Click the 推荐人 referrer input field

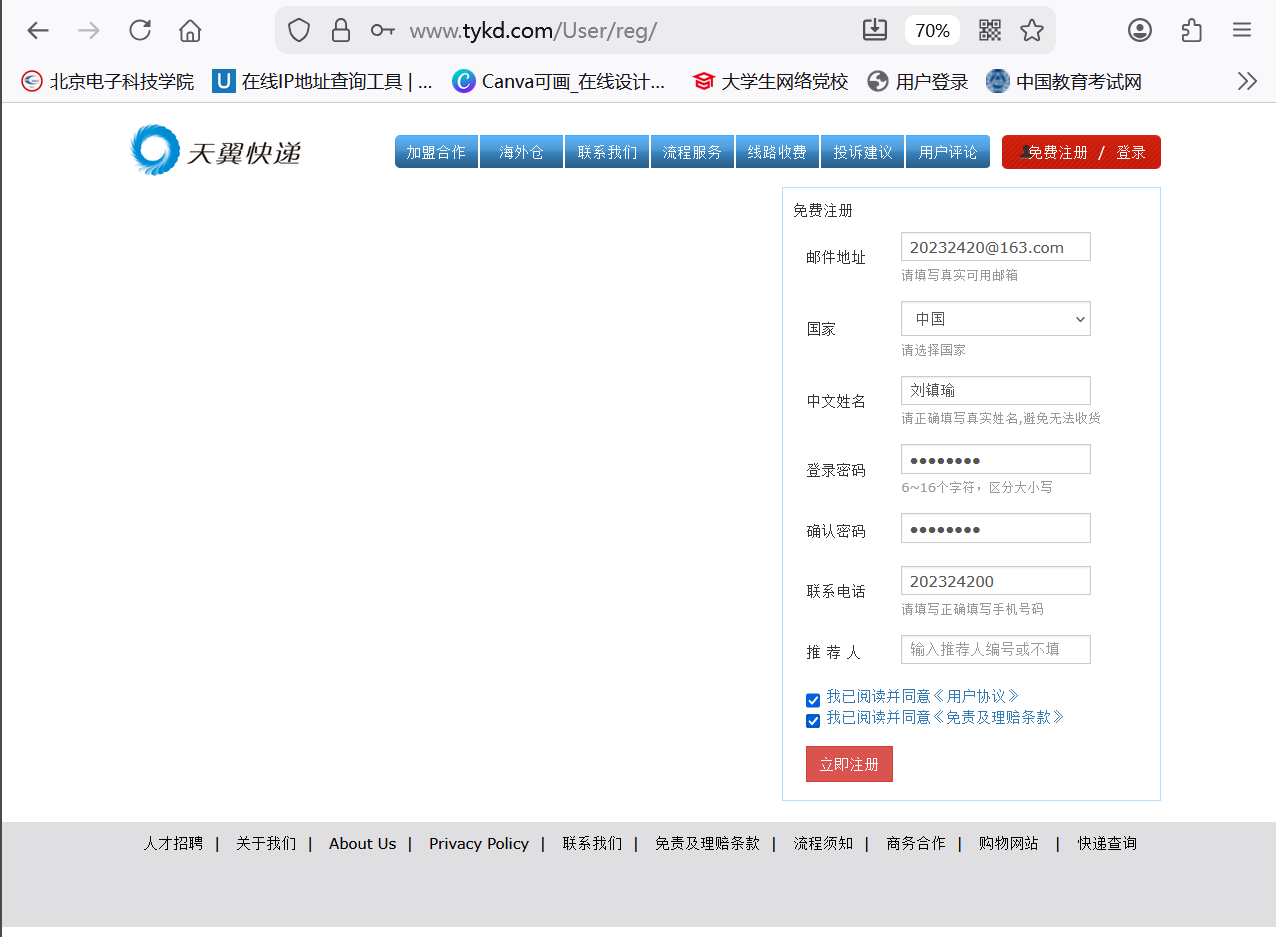995,649
